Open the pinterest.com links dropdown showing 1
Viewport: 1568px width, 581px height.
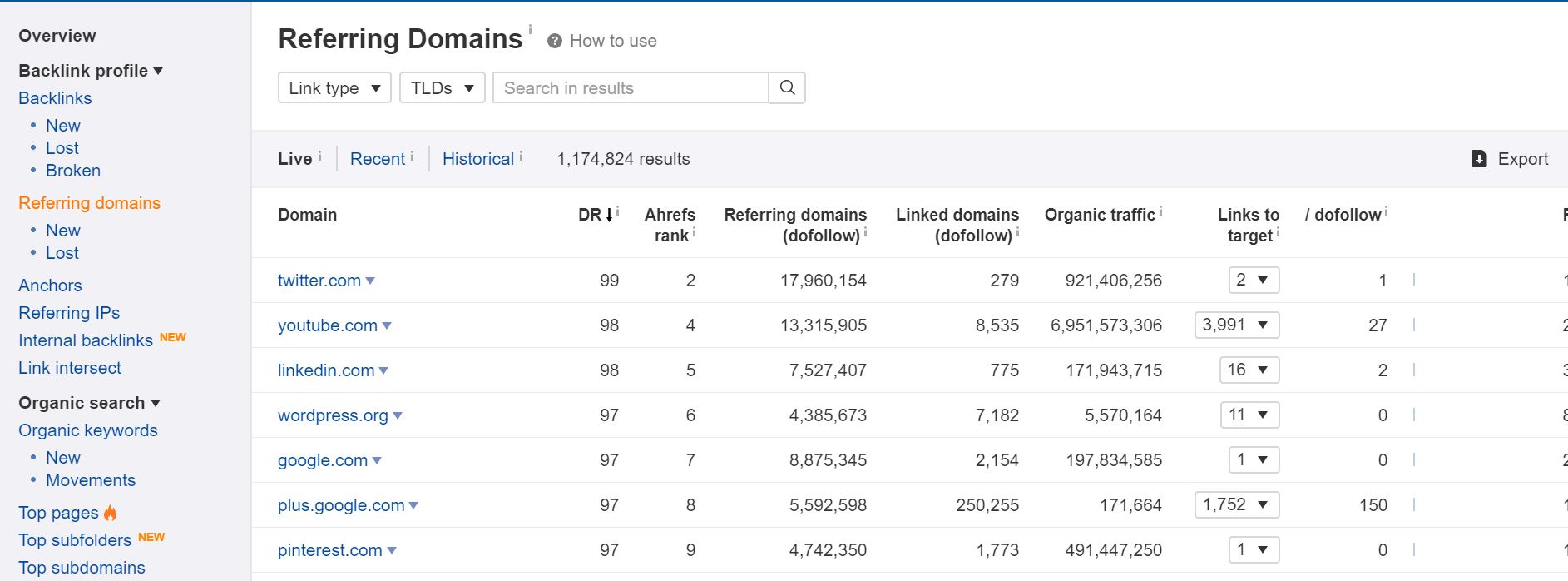click(x=1254, y=549)
